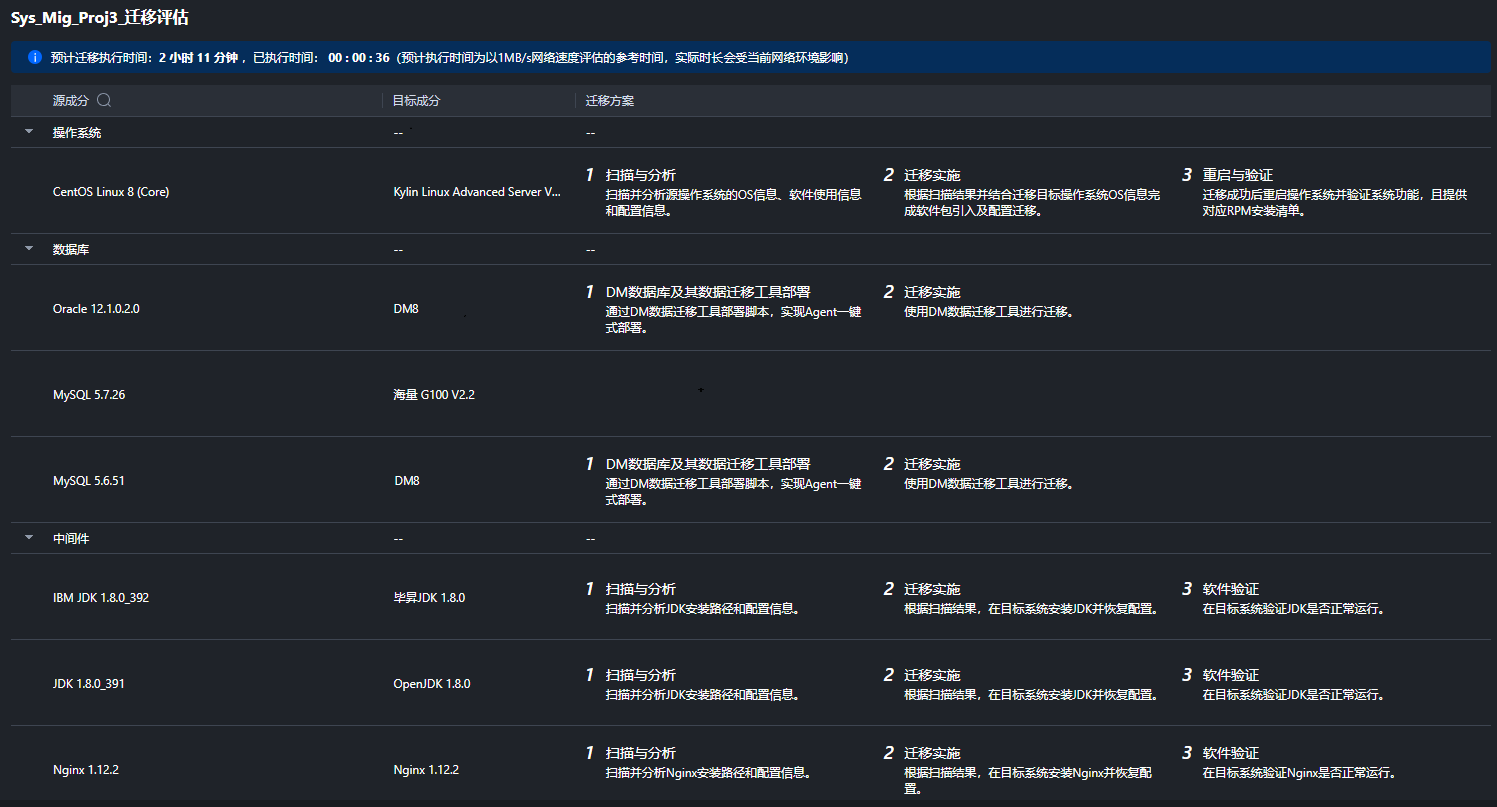The image size is (1497, 807).
Task: Click 迁移实施 step in the CentOS row
Action: tap(932, 175)
